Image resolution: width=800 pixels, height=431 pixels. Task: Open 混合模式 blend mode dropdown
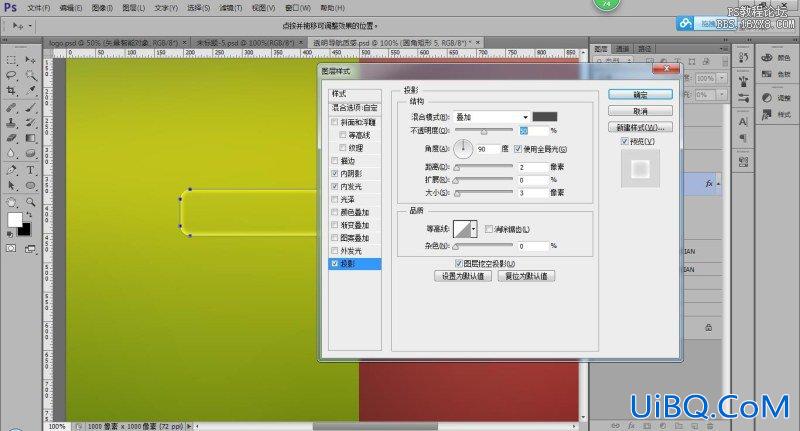[x=491, y=117]
